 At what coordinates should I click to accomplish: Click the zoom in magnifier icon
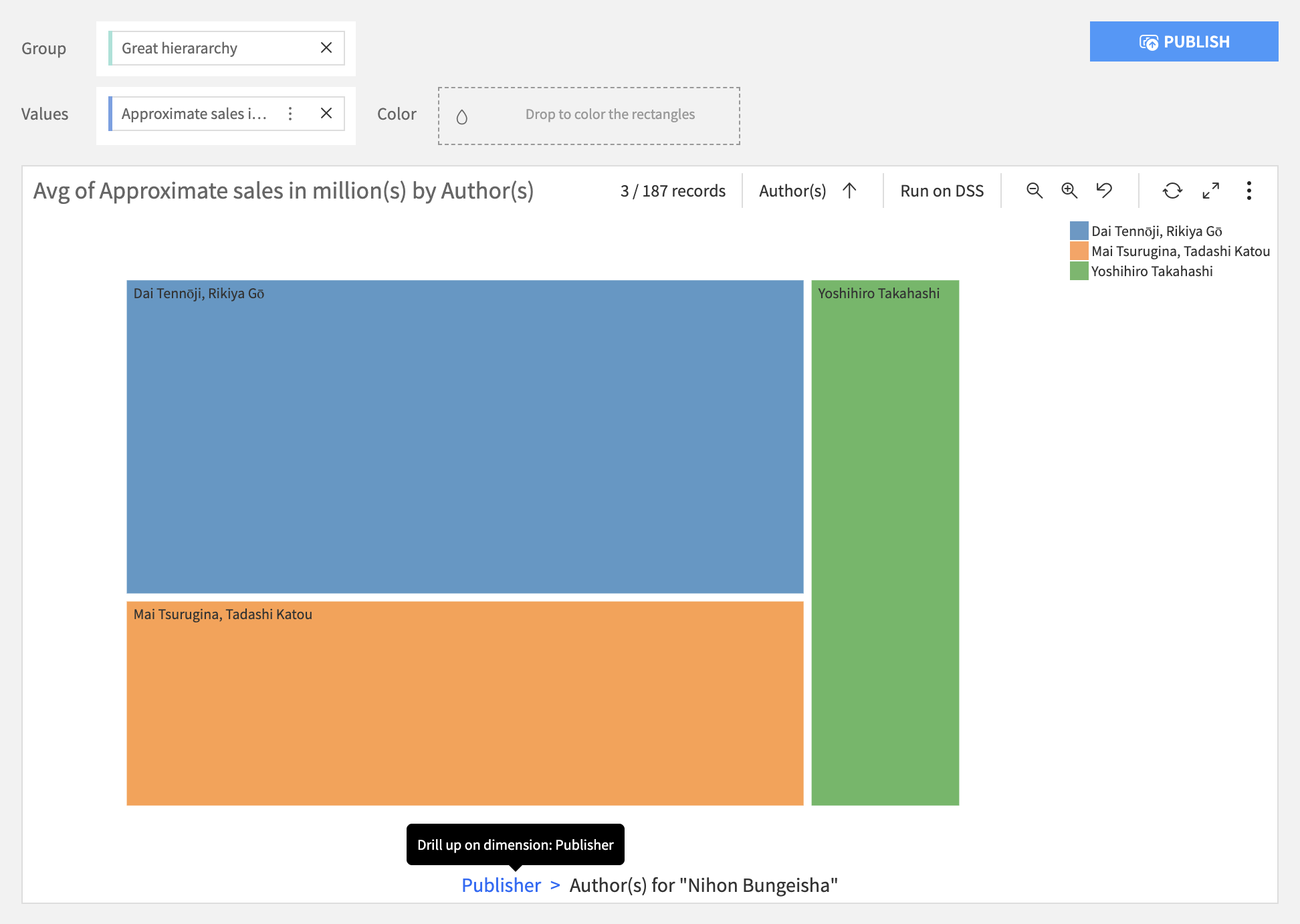[x=1069, y=191]
